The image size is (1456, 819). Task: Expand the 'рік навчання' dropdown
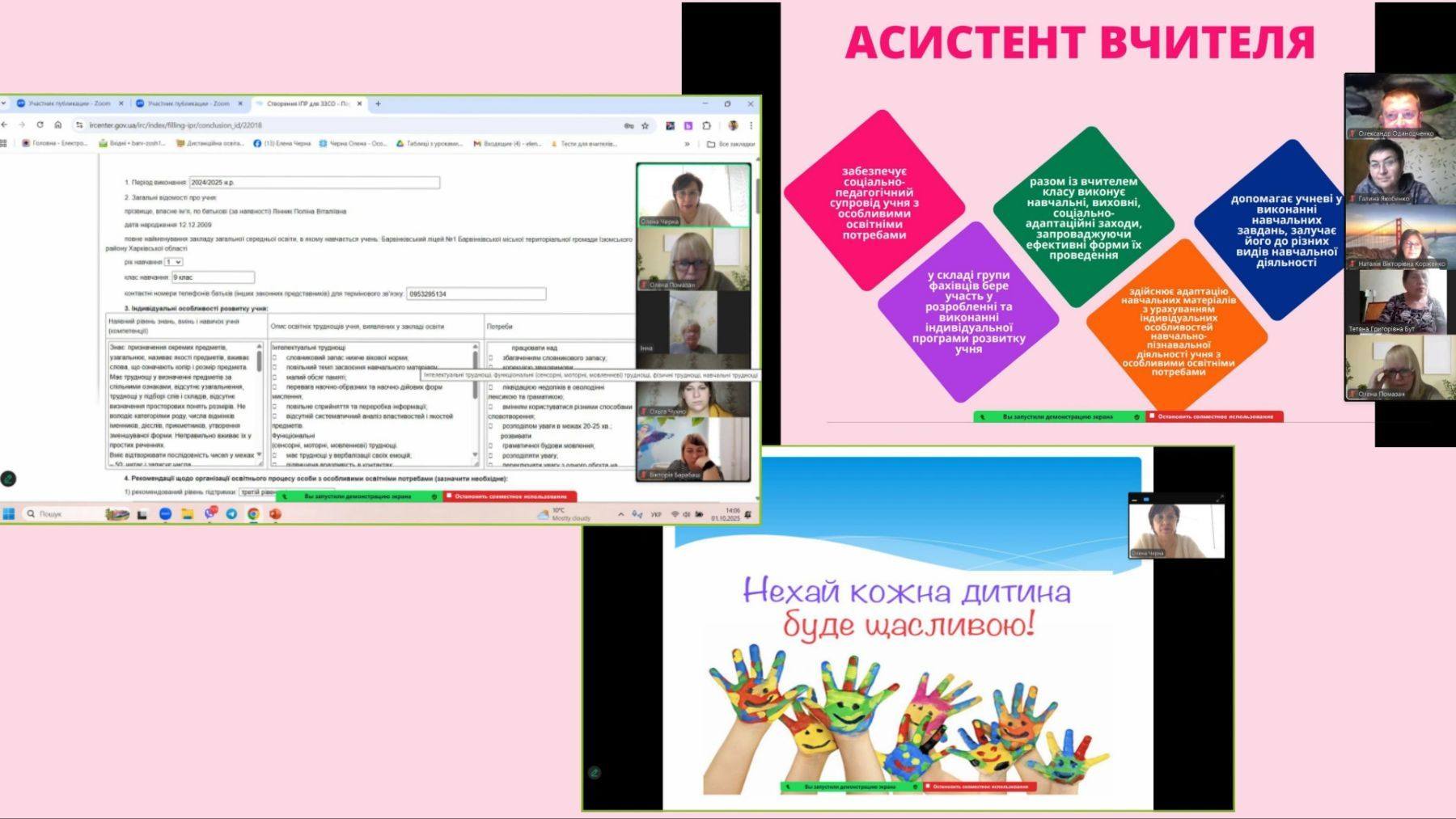174,262
